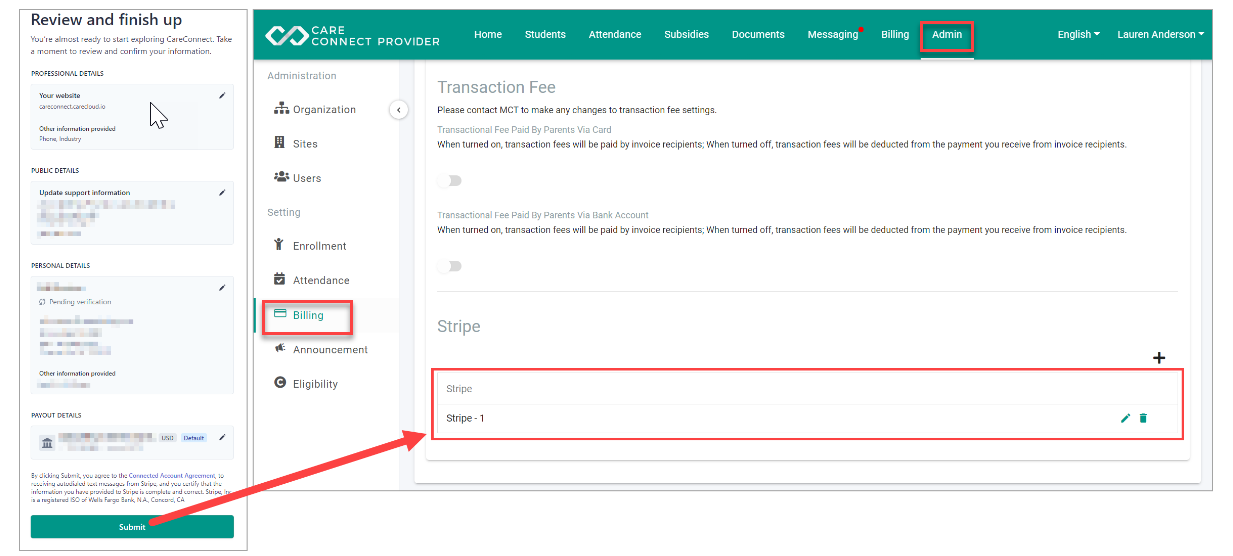Viewport: 1233px width, 556px height.
Task: Click the Default badge on payout account
Action: pos(193,438)
